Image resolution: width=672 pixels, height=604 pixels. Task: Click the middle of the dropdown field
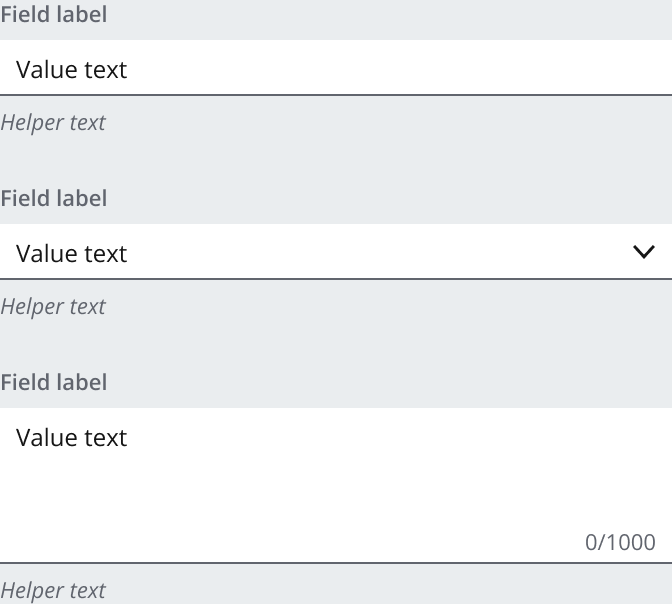(x=336, y=252)
